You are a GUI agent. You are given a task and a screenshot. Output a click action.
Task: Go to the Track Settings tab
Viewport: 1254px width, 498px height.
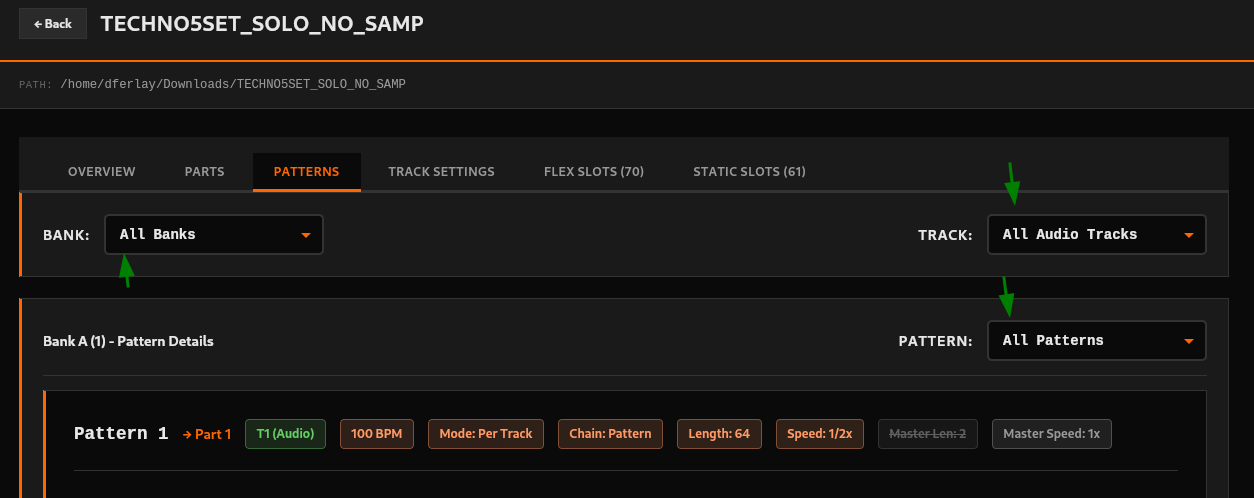click(441, 172)
